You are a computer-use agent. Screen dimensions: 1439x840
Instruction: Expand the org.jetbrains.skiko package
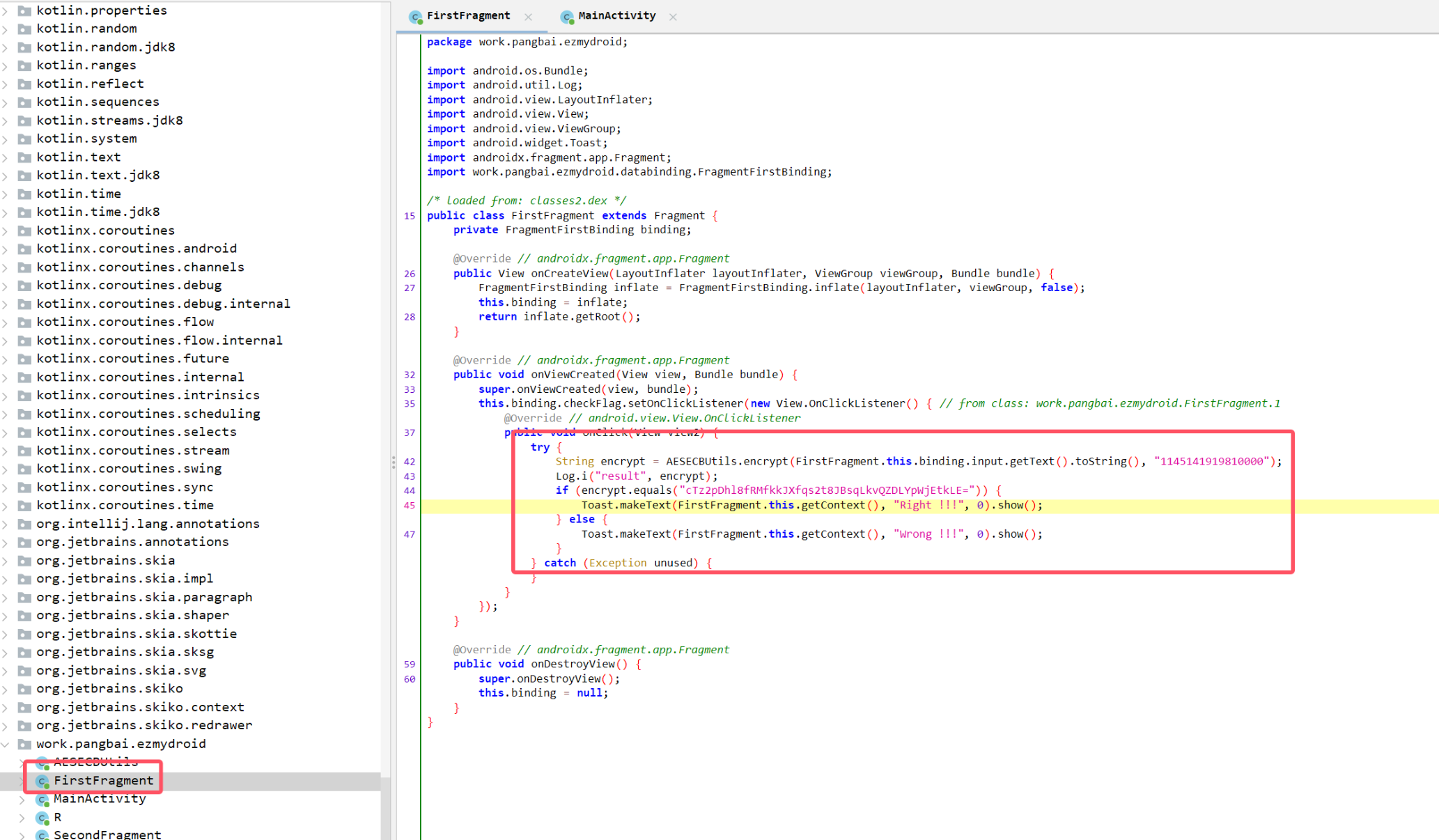[x=6, y=689]
